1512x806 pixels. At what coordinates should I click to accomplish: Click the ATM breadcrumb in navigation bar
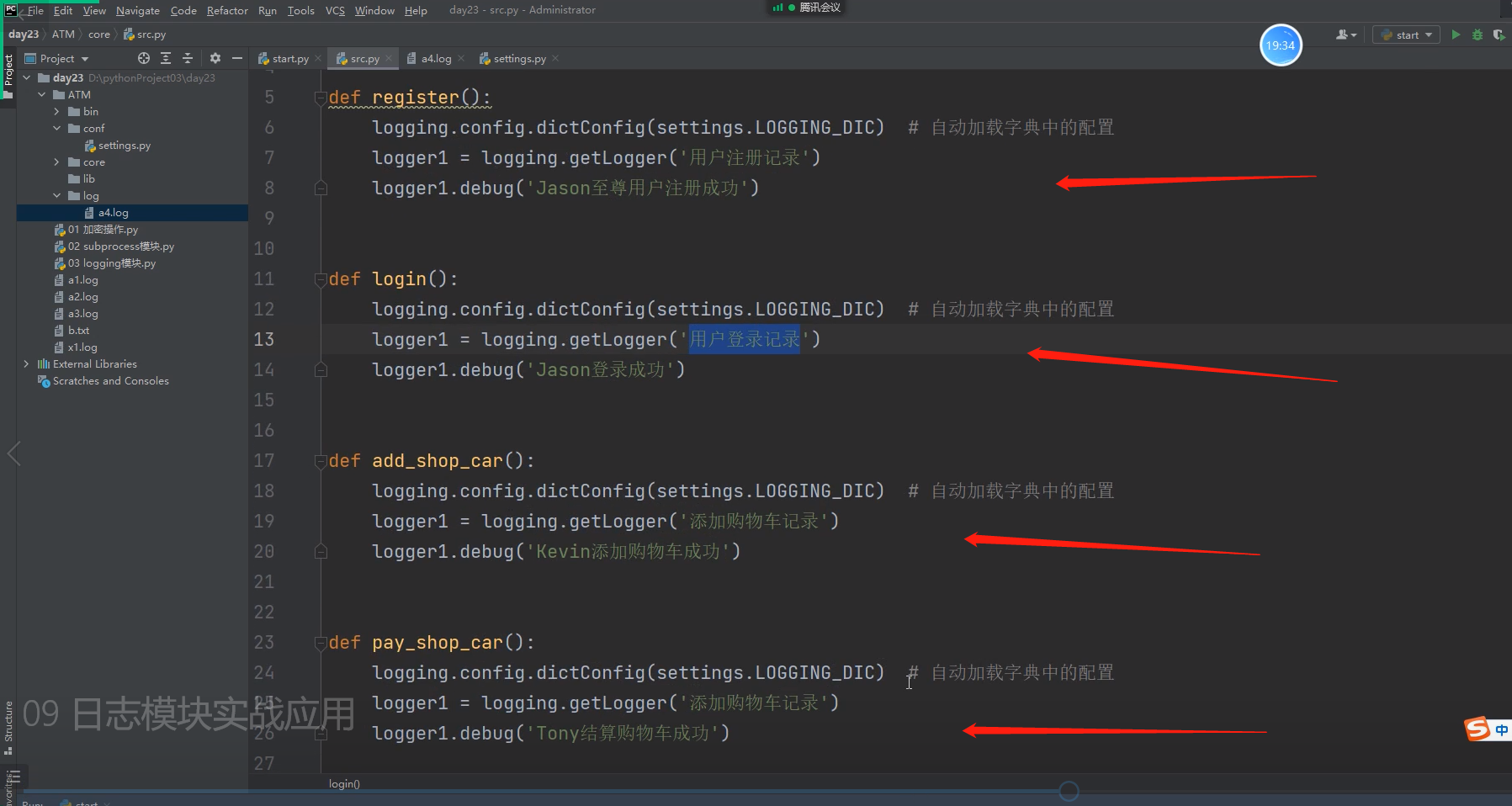(63, 34)
